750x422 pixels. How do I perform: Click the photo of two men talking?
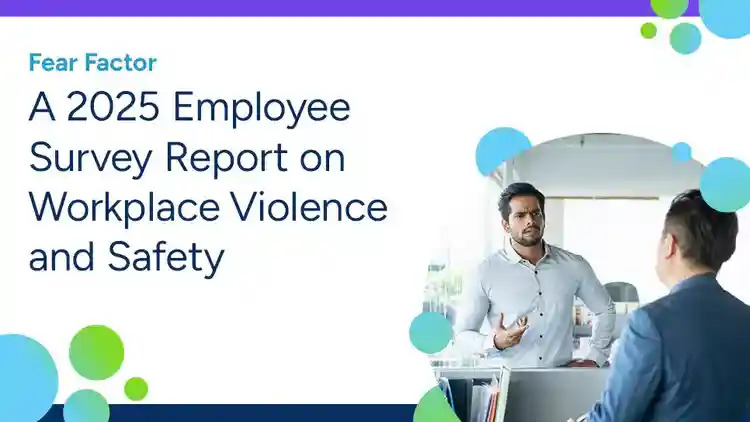click(586, 278)
